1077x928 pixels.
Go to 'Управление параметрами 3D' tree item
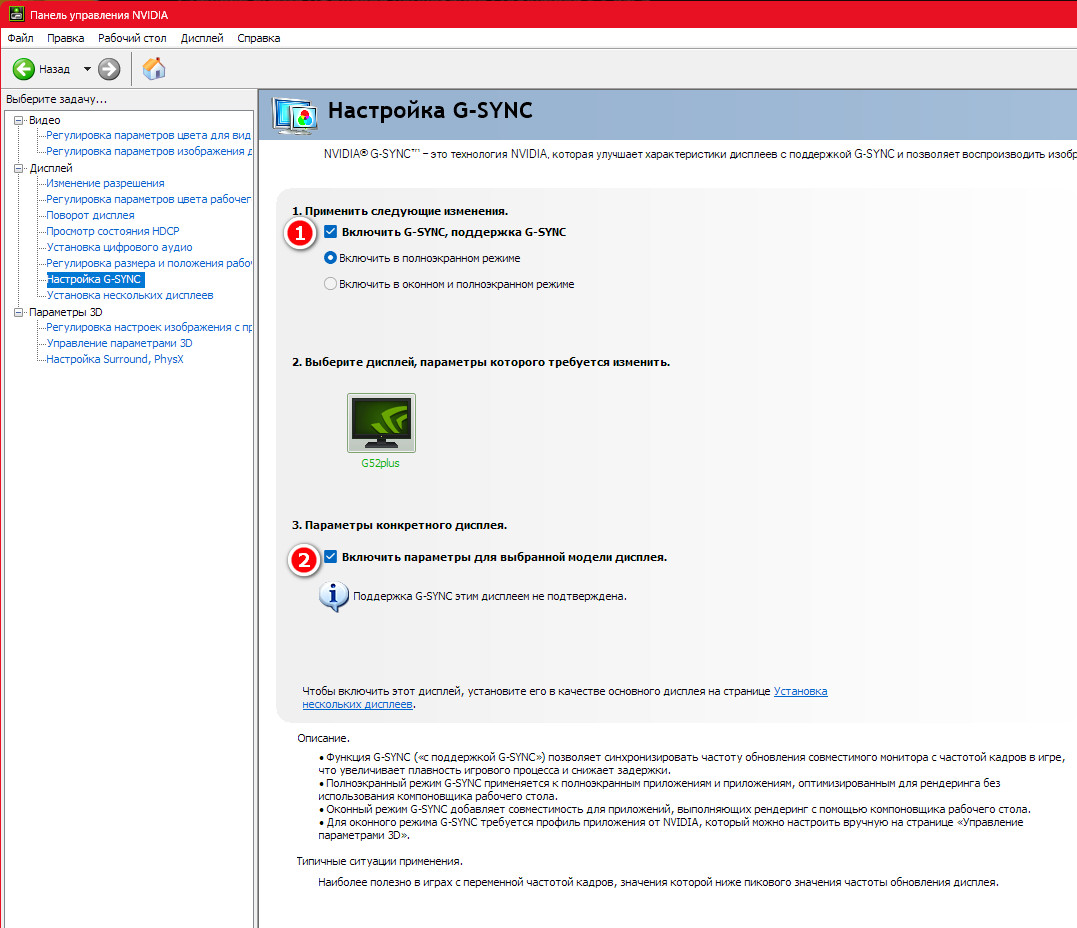click(119, 344)
